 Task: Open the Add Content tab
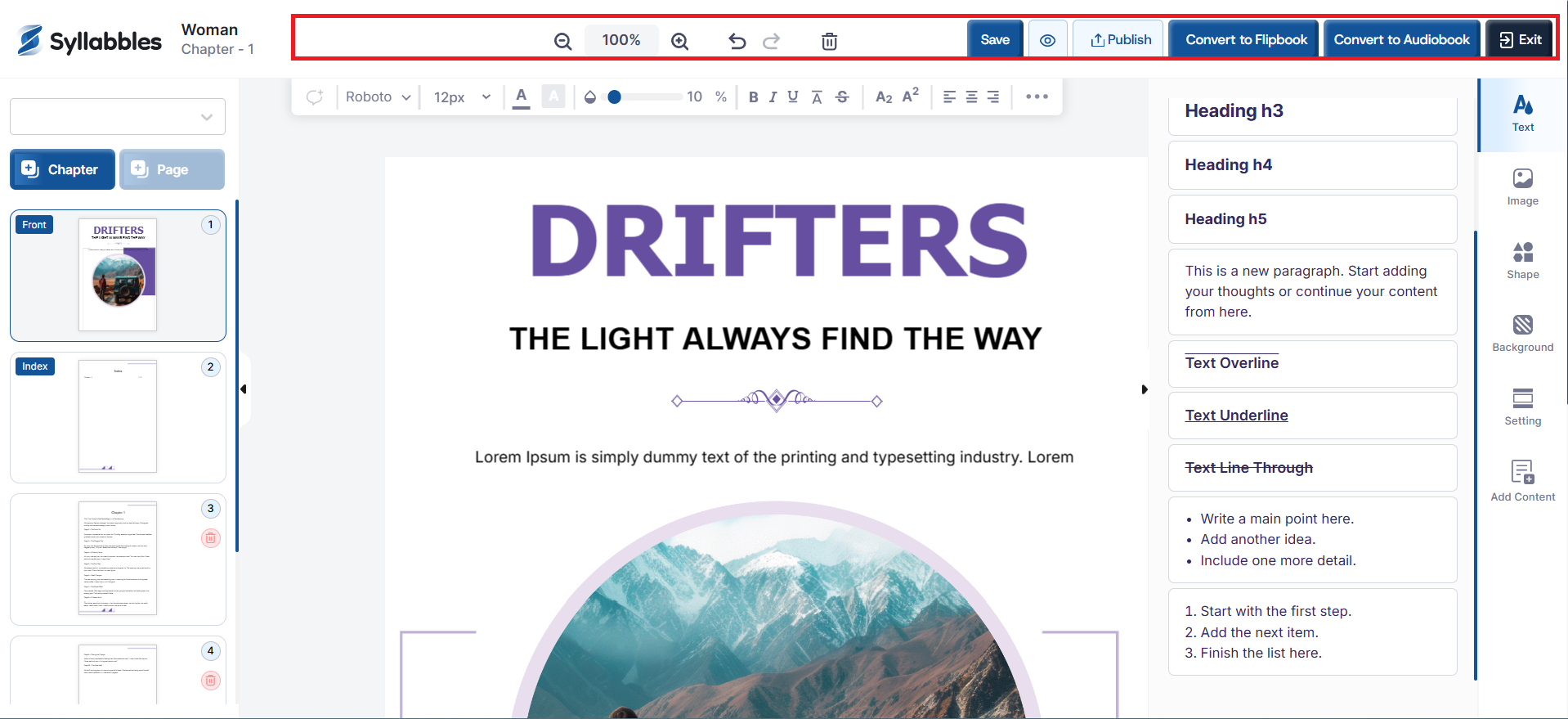click(x=1522, y=481)
